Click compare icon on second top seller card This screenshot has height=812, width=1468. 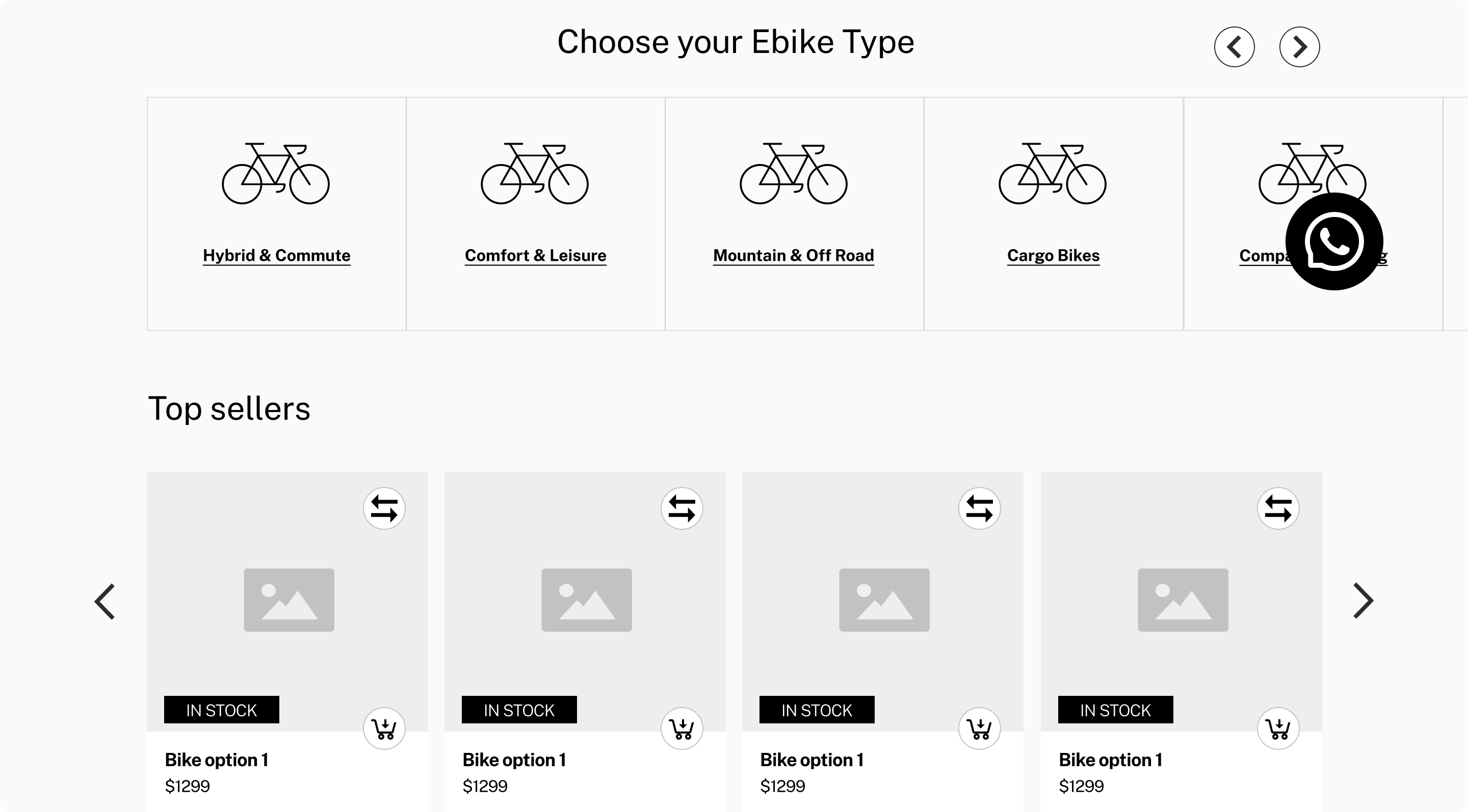coord(681,508)
